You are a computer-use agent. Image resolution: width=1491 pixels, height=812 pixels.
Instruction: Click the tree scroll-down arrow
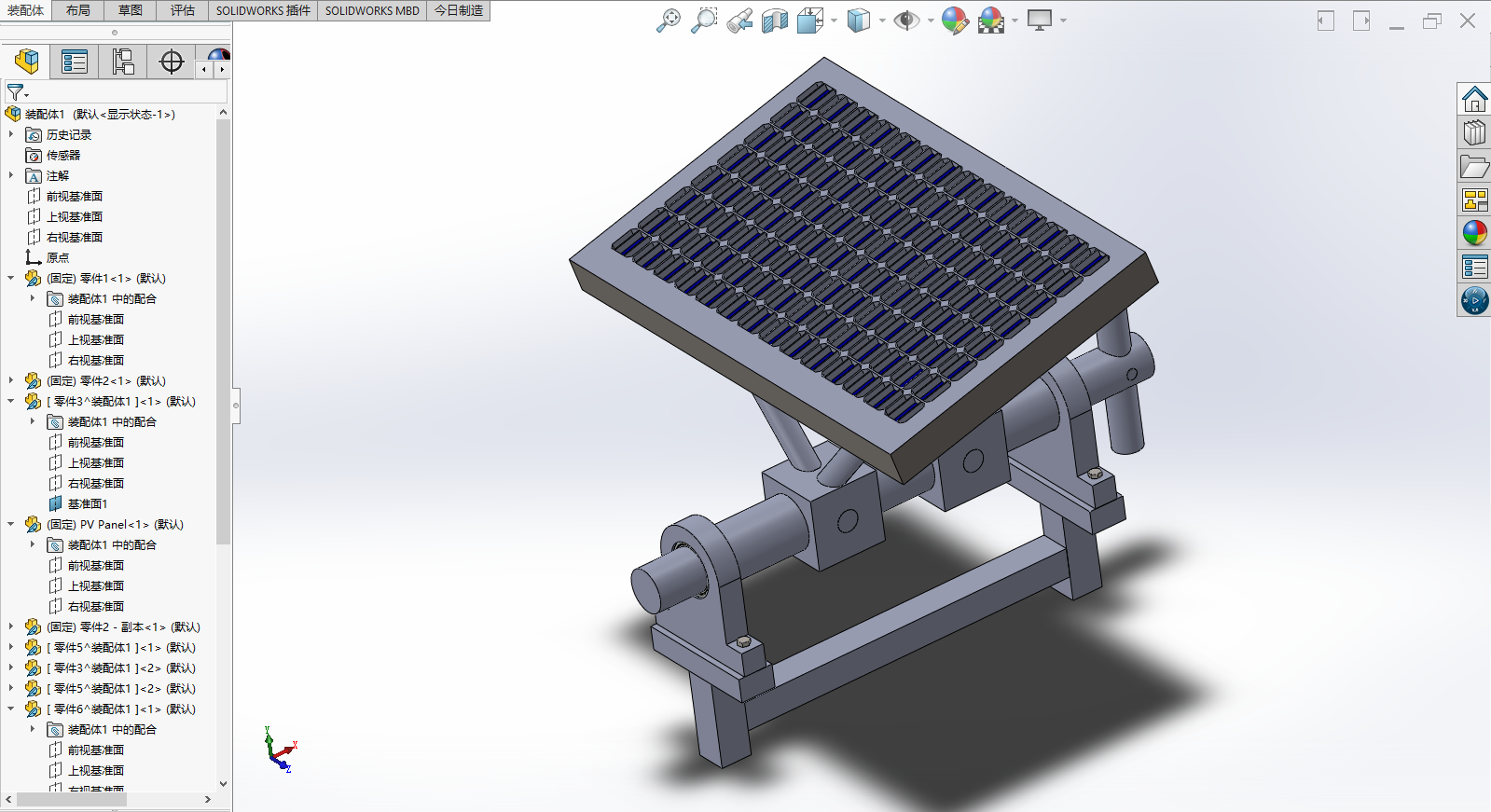pos(223,784)
